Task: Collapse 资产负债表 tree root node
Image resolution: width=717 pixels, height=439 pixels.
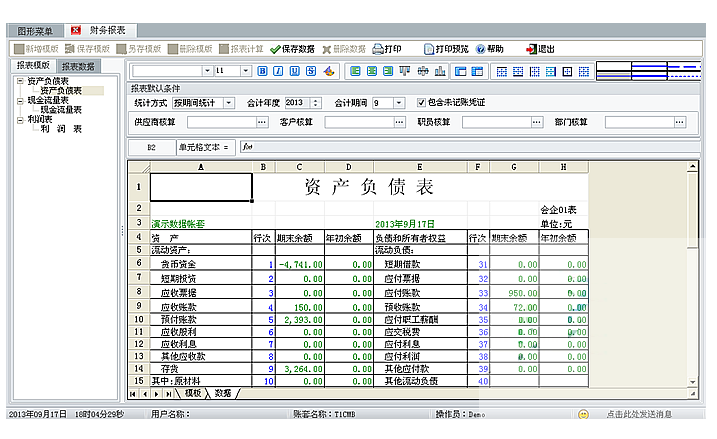Action: tap(20, 81)
